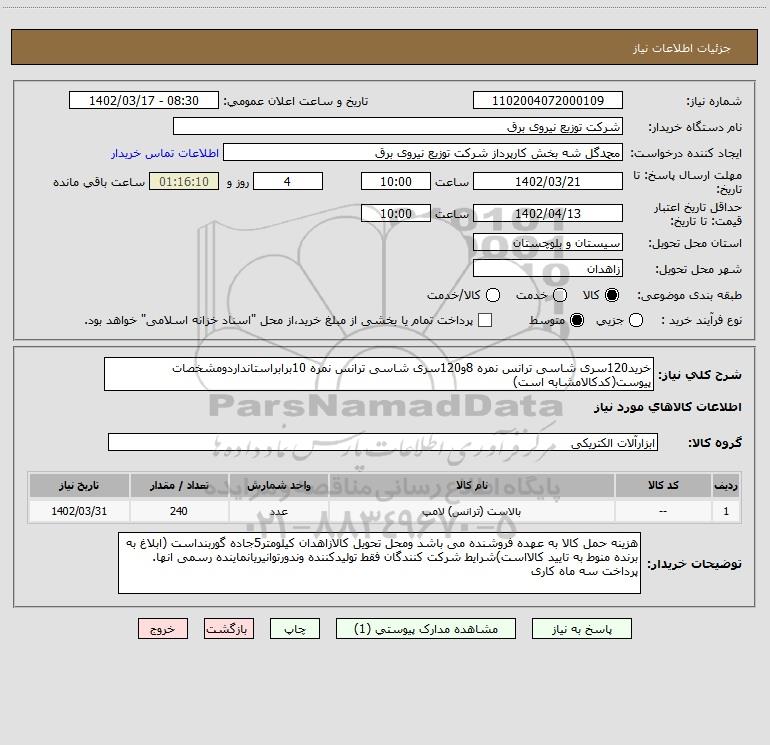Click the پاسخ به نیاز button
770x745 pixels.
coord(581,629)
